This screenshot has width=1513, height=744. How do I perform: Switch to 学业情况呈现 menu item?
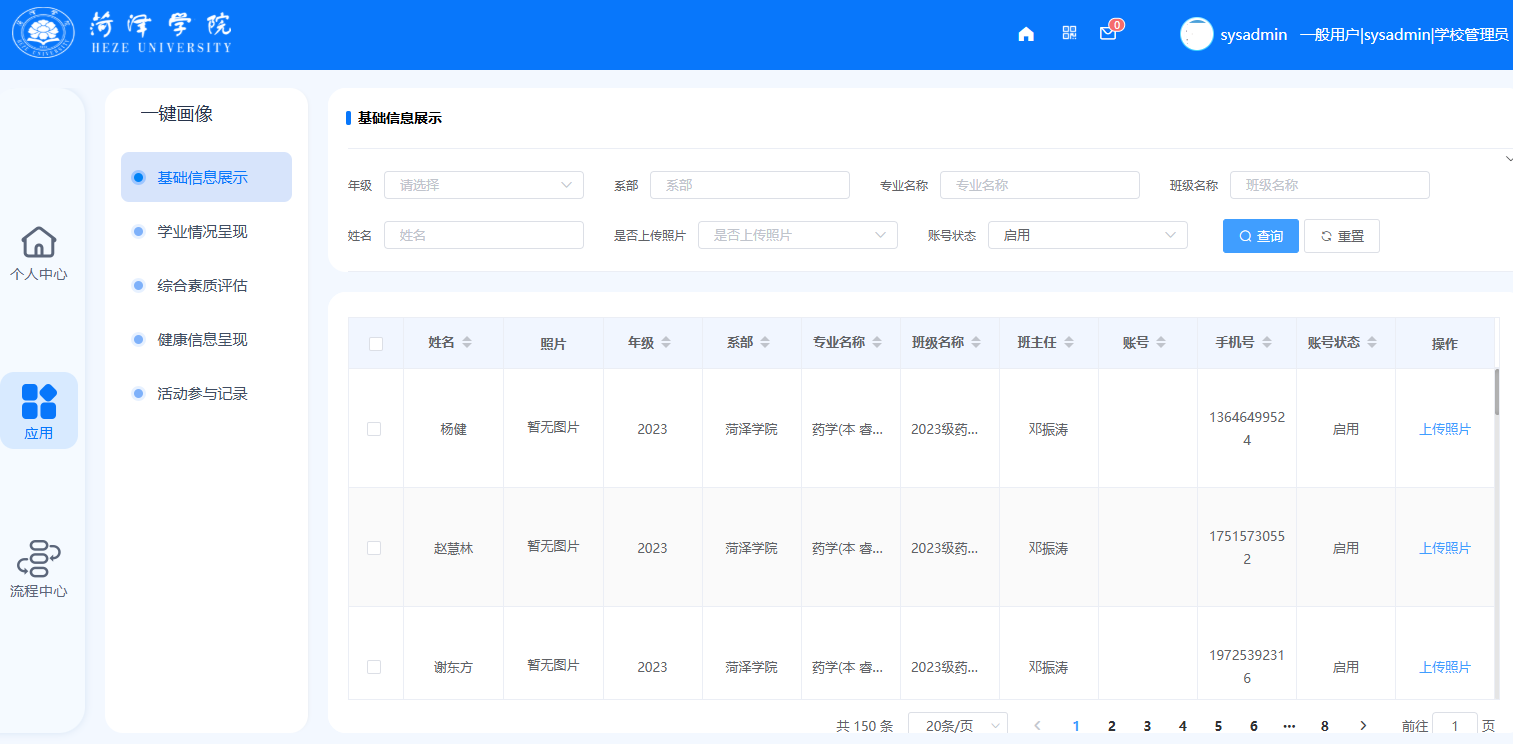click(x=202, y=232)
